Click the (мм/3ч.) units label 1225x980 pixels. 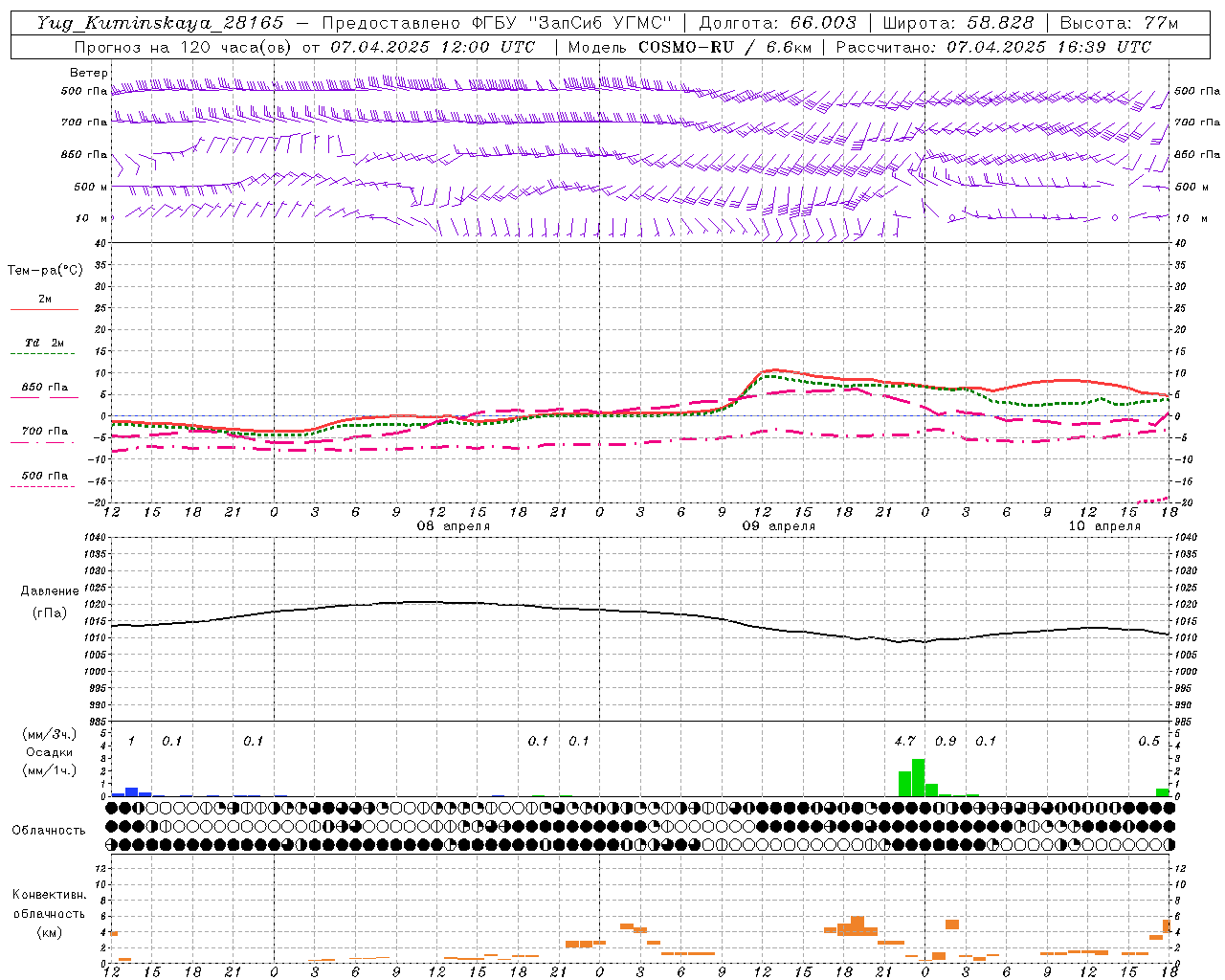click(49, 734)
